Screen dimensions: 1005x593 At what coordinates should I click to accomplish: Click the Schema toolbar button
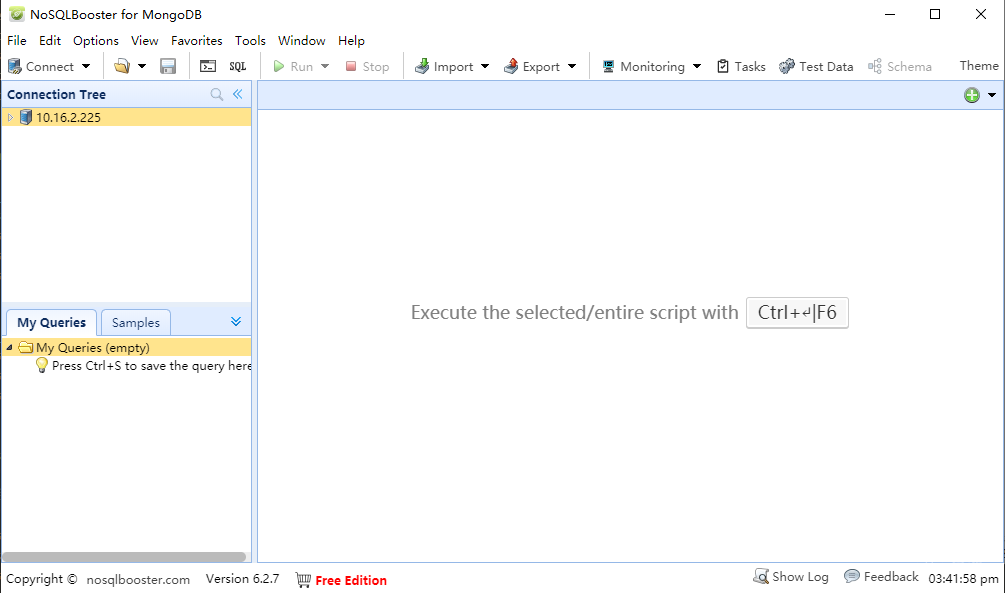point(900,67)
